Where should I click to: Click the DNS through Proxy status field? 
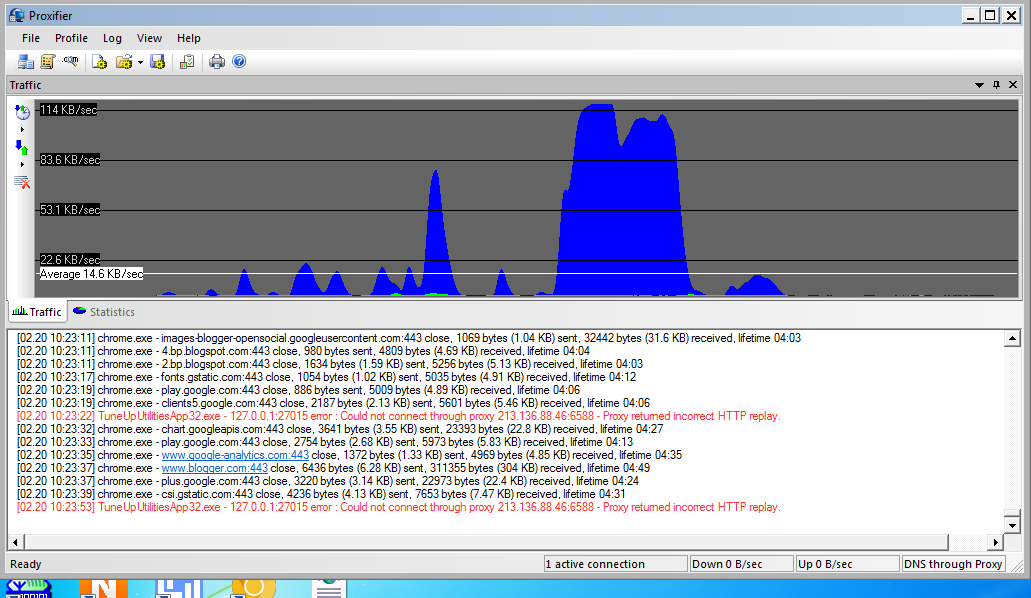953,563
